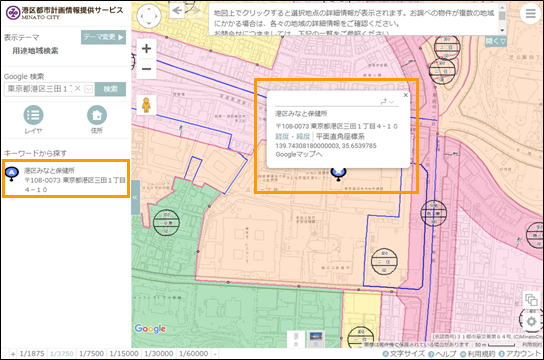Screen dimensions: 544x360
Task: Set map scale to 1/1875
Action: (x=32, y=354)
